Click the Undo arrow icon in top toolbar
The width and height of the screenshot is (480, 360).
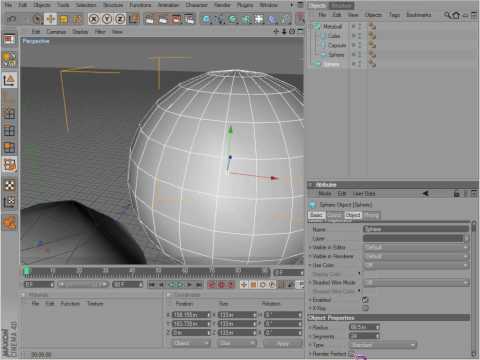click(12, 19)
